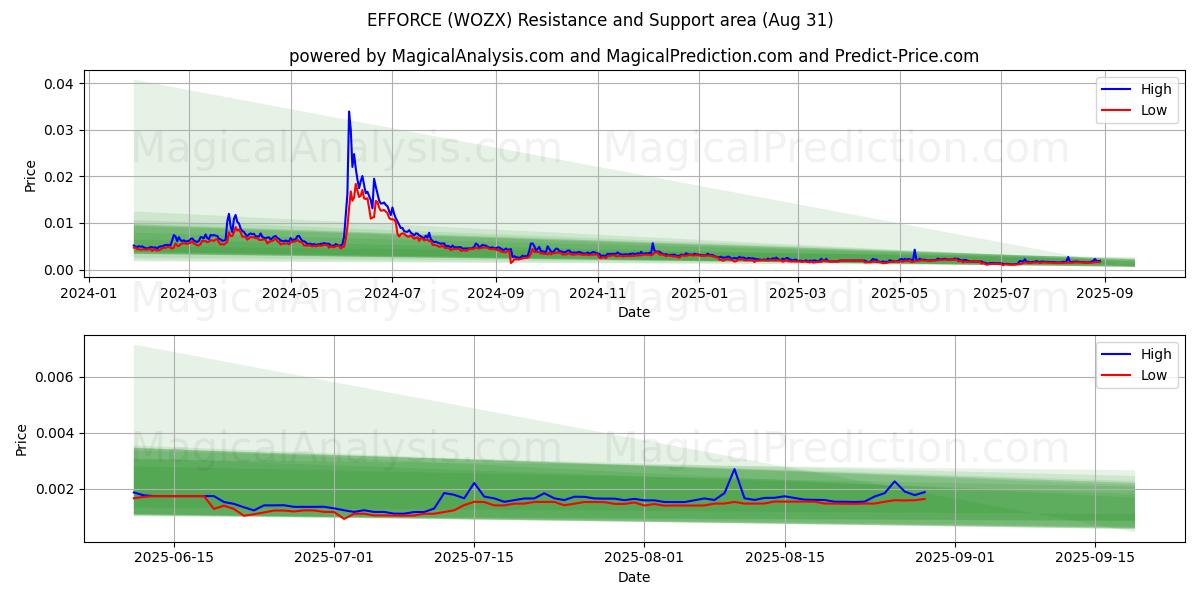Click the y-axis tick label '0.02'

pyautogui.click(x=58, y=177)
